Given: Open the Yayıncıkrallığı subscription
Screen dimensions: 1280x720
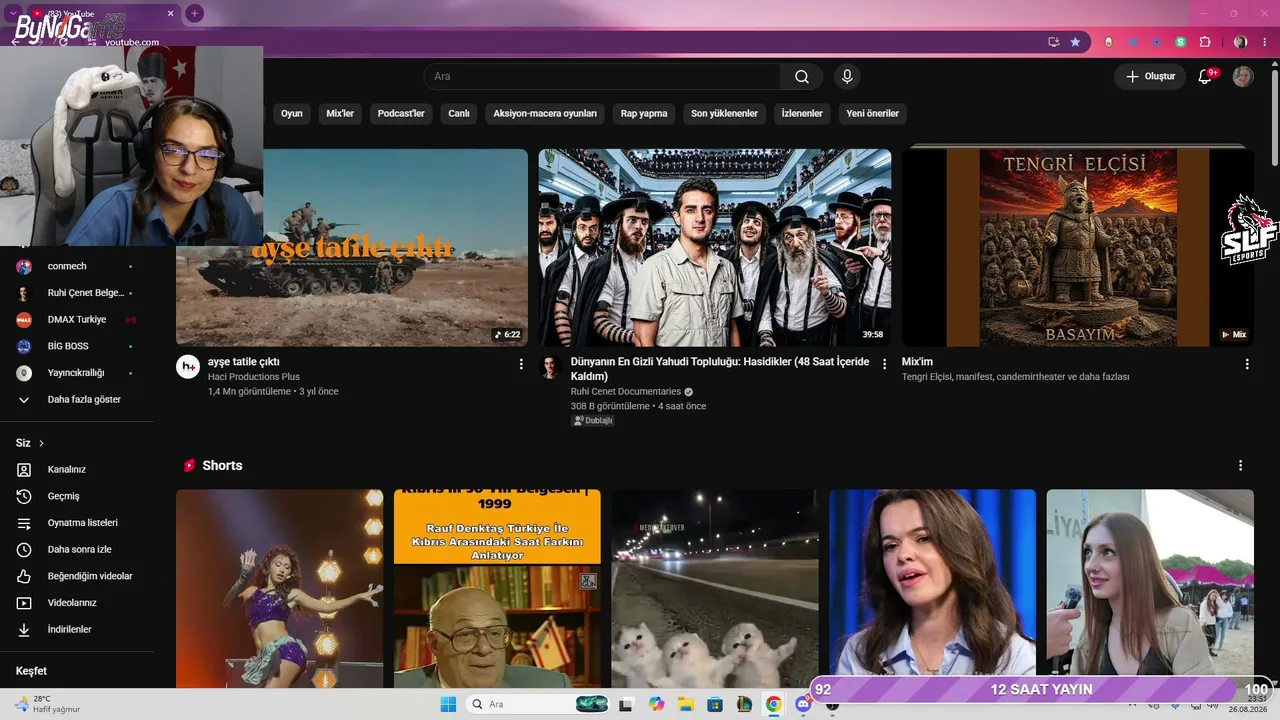Looking at the screenshot, I should click(77, 373).
